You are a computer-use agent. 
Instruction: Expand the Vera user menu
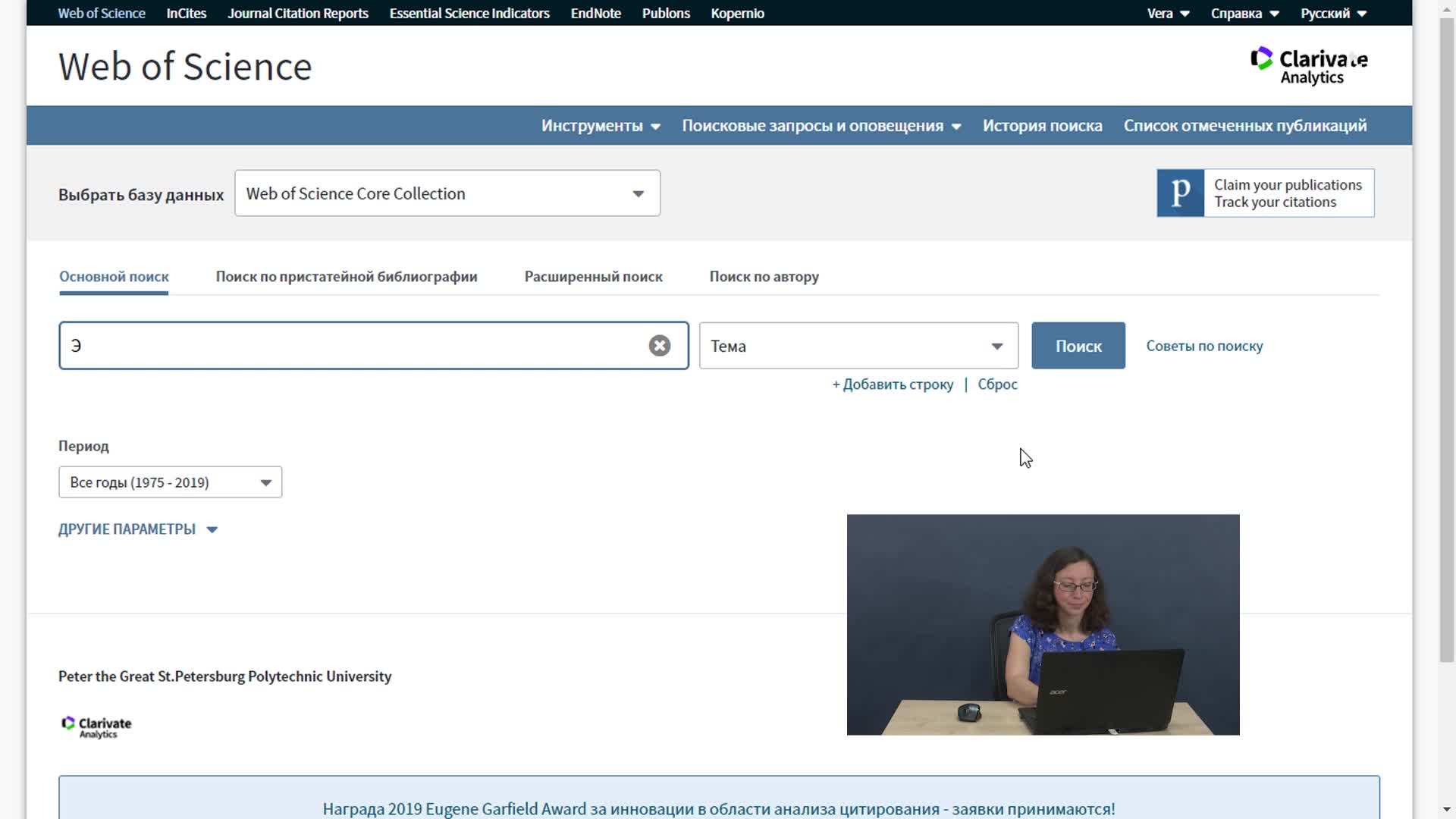(x=1168, y=13)
